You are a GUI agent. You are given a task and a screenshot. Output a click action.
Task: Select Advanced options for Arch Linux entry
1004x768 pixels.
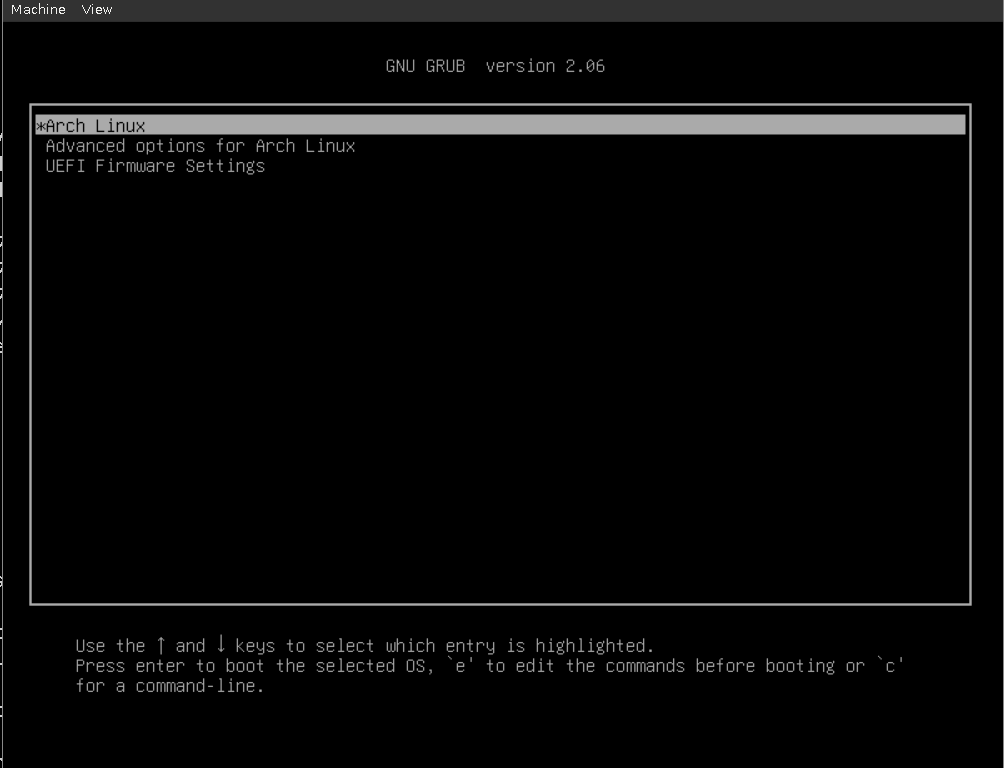tap(200, 146)
